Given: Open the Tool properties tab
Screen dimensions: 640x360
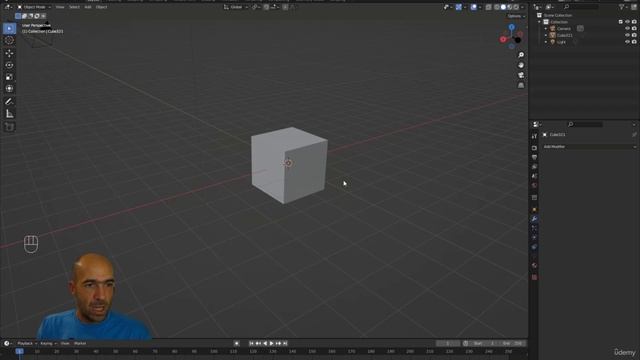Looking at the screenshot, I should click(x=534, y=136).
